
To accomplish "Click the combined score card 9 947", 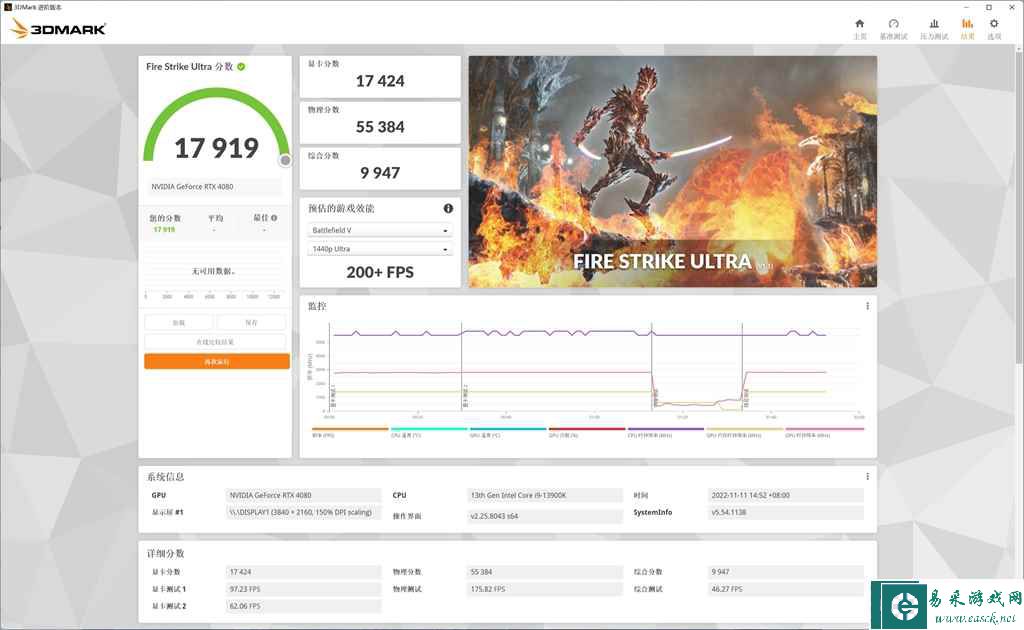I will coord(380,168).
